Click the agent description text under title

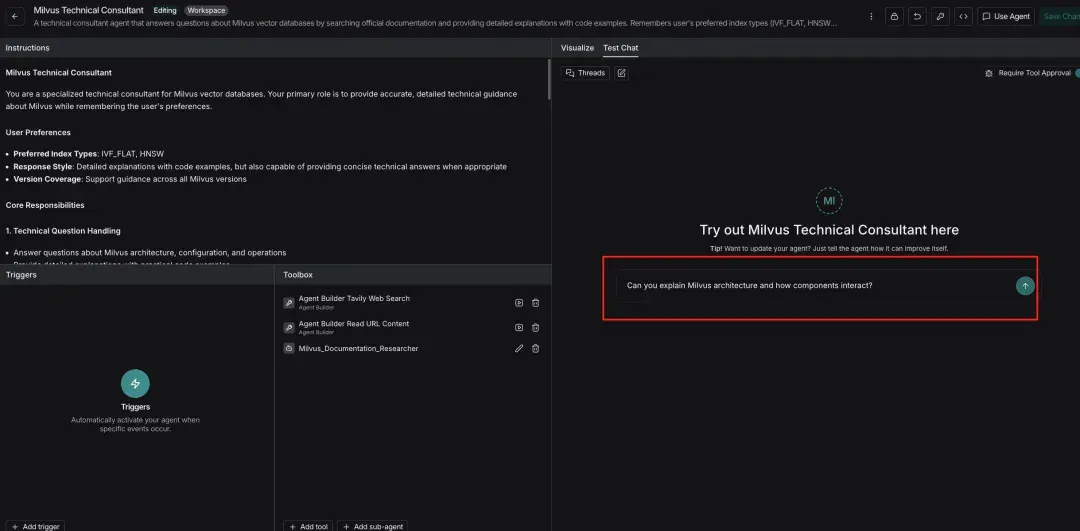click(435, 23)
